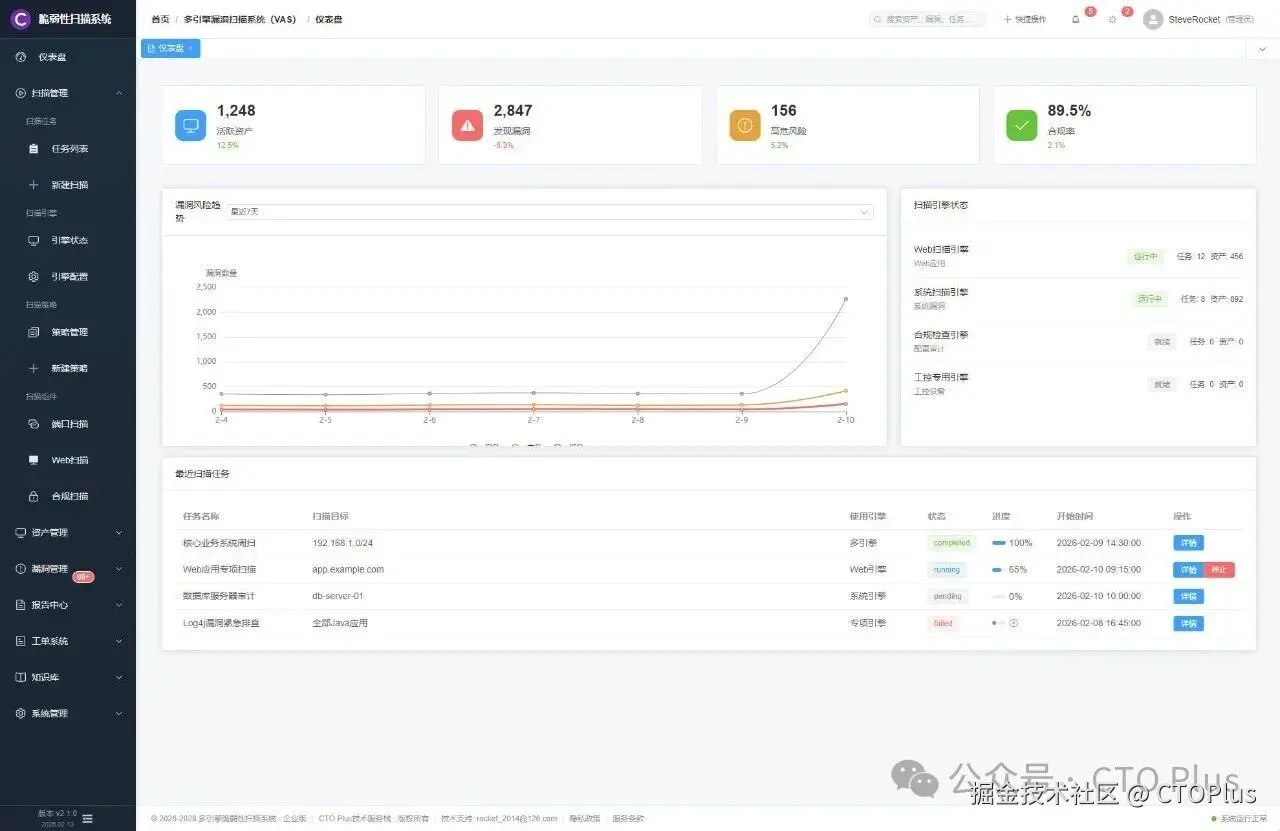Go to 引擎状态 in the sidebar
Screen dimensions: 1280x831
tap(68, 241)
